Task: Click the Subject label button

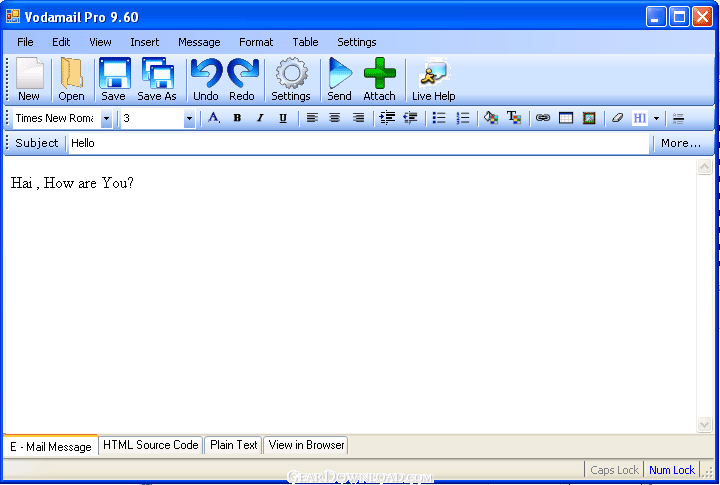Action: tap(37, 143)
